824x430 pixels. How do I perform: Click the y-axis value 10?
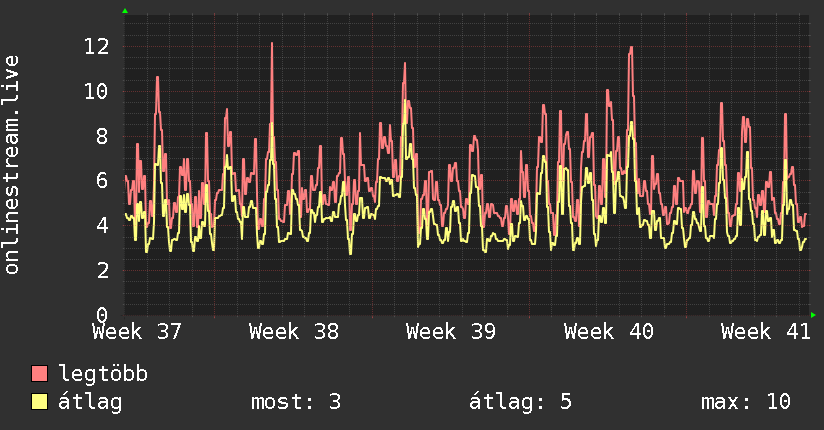(97, 91)
